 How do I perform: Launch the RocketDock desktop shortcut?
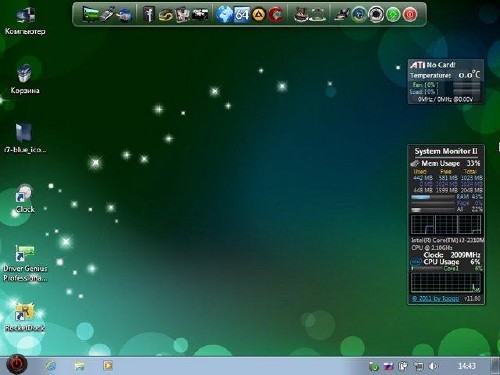pos(25,317)
